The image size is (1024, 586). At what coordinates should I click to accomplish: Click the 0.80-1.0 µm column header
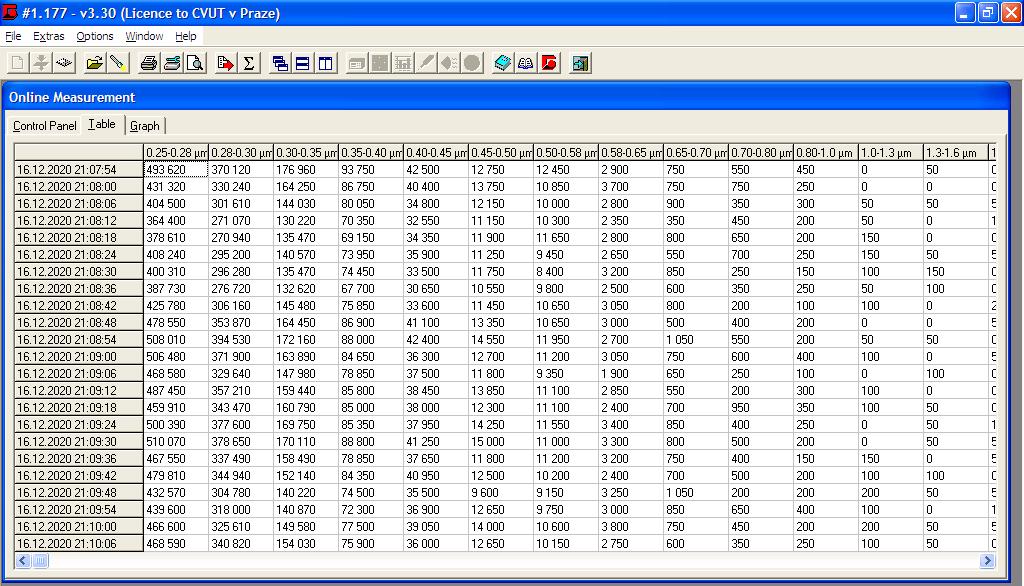coord(826,153)
